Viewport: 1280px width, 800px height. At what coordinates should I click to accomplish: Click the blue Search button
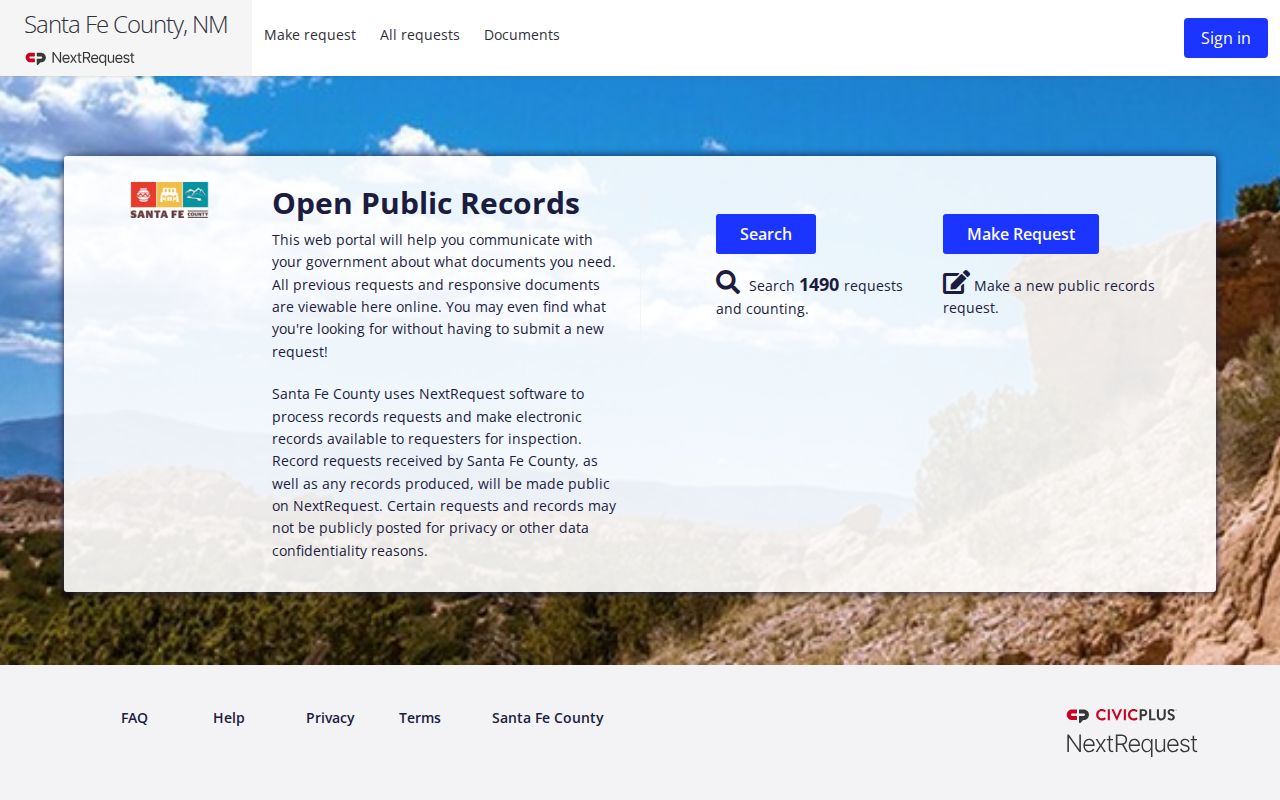pyautogui.click(x=766, y=234)
